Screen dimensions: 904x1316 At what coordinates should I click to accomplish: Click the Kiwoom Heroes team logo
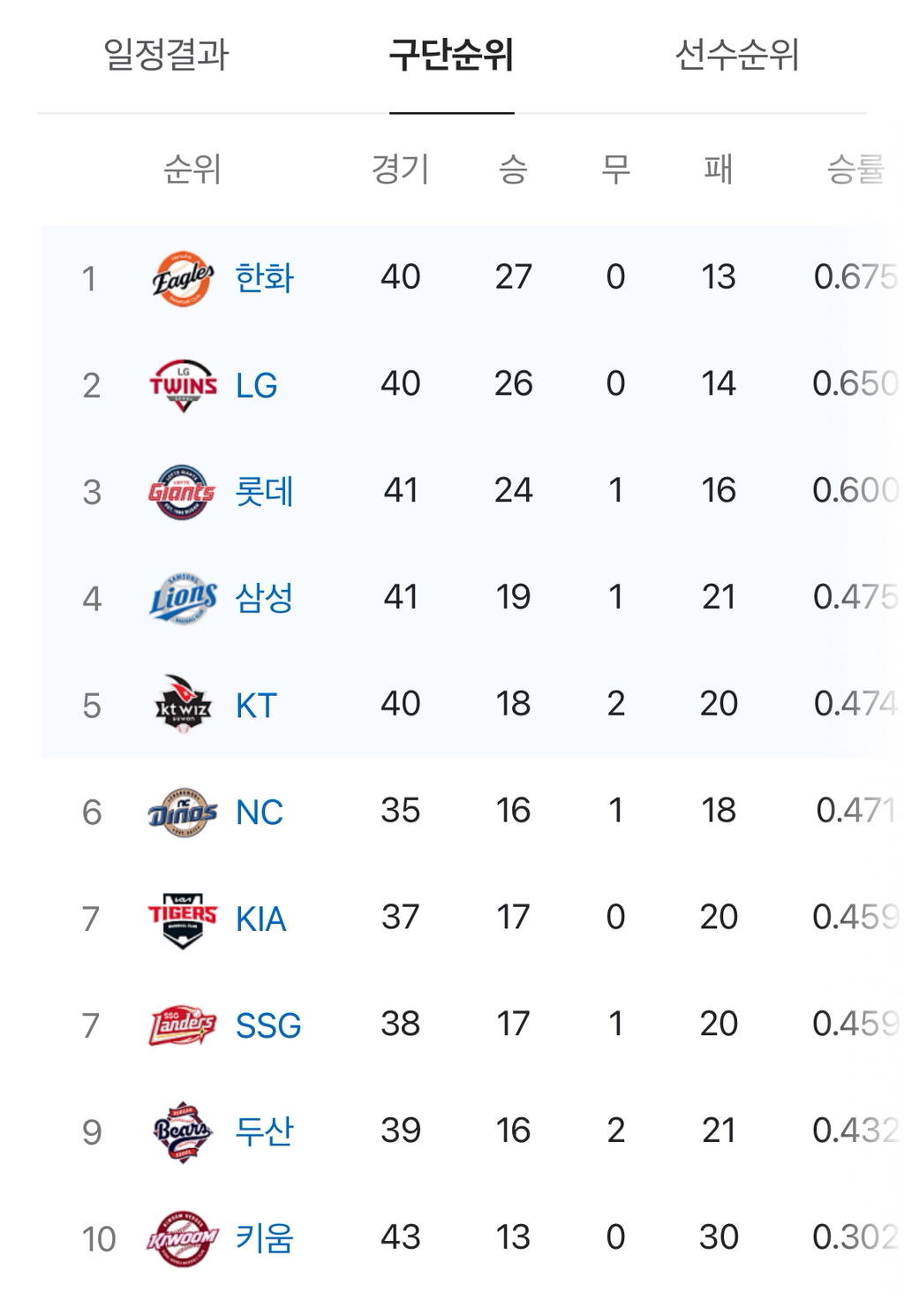coord(183,1238)
